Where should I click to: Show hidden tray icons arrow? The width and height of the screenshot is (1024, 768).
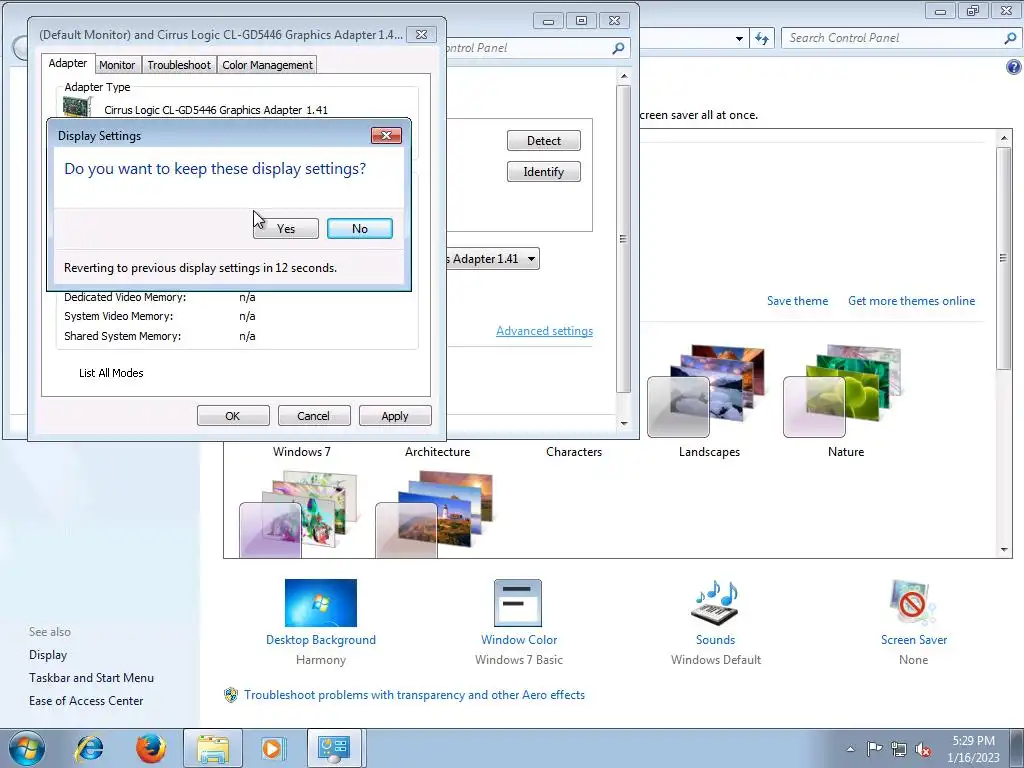850,749
